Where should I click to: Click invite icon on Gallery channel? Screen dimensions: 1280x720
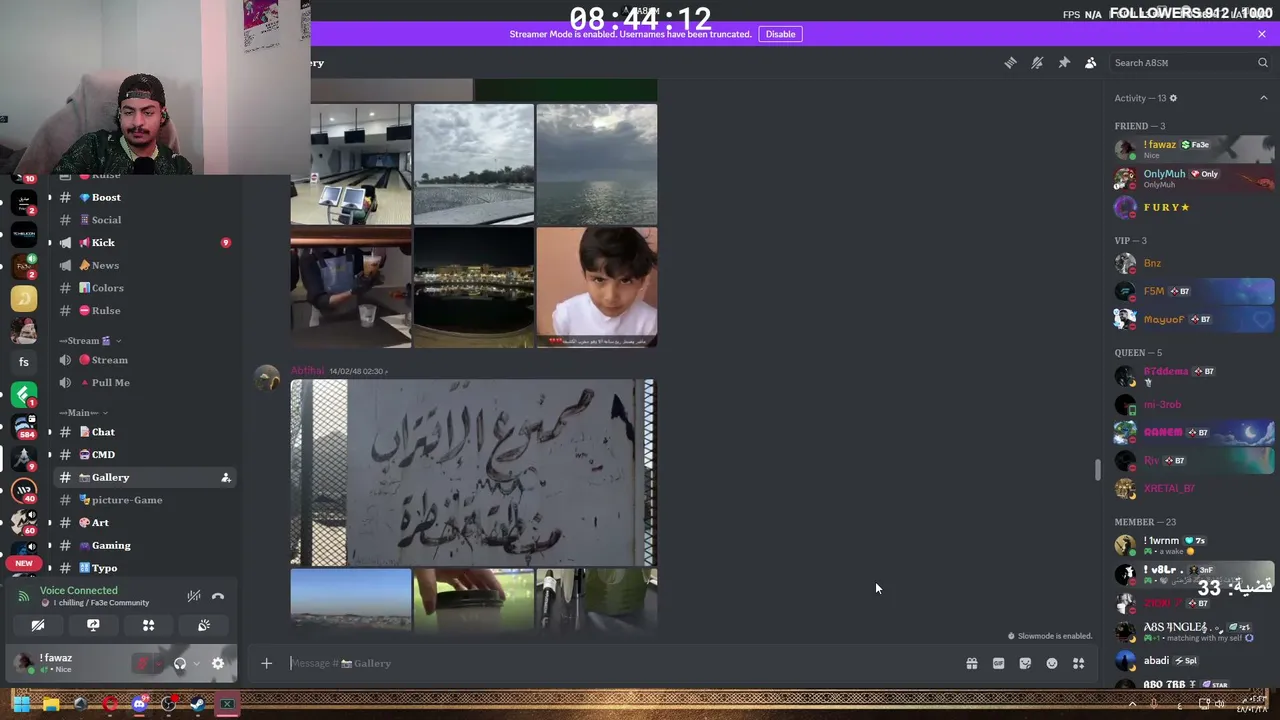pos(225,478)
